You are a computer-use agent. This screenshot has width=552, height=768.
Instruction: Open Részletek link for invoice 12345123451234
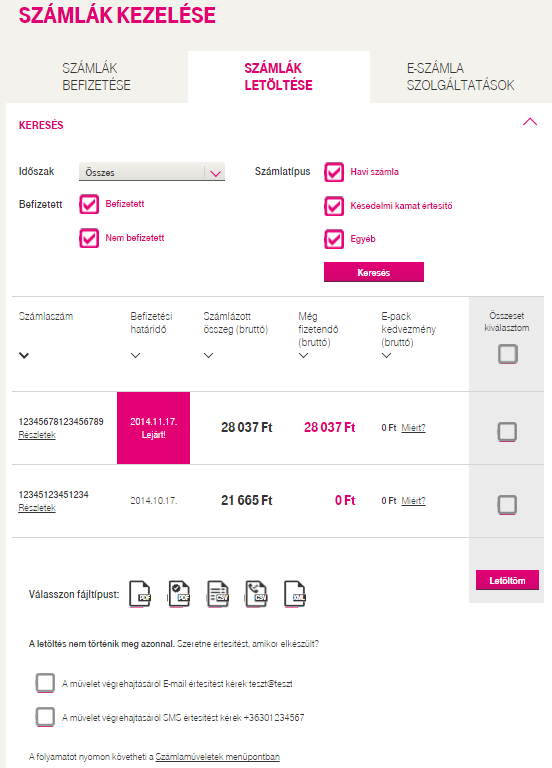pos(37,508)
